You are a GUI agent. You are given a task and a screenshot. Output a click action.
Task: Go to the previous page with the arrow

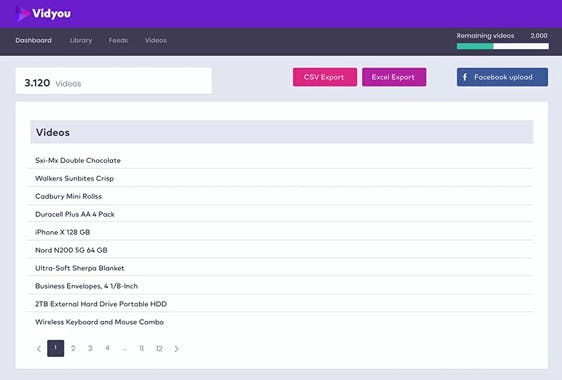point(39,348)
